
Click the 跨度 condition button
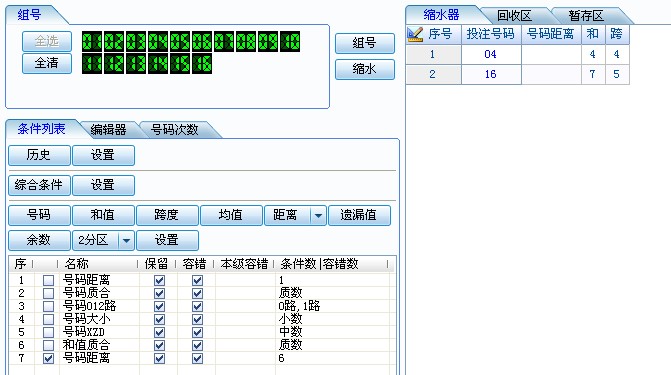pyautogui.click(x=167, y=215)
